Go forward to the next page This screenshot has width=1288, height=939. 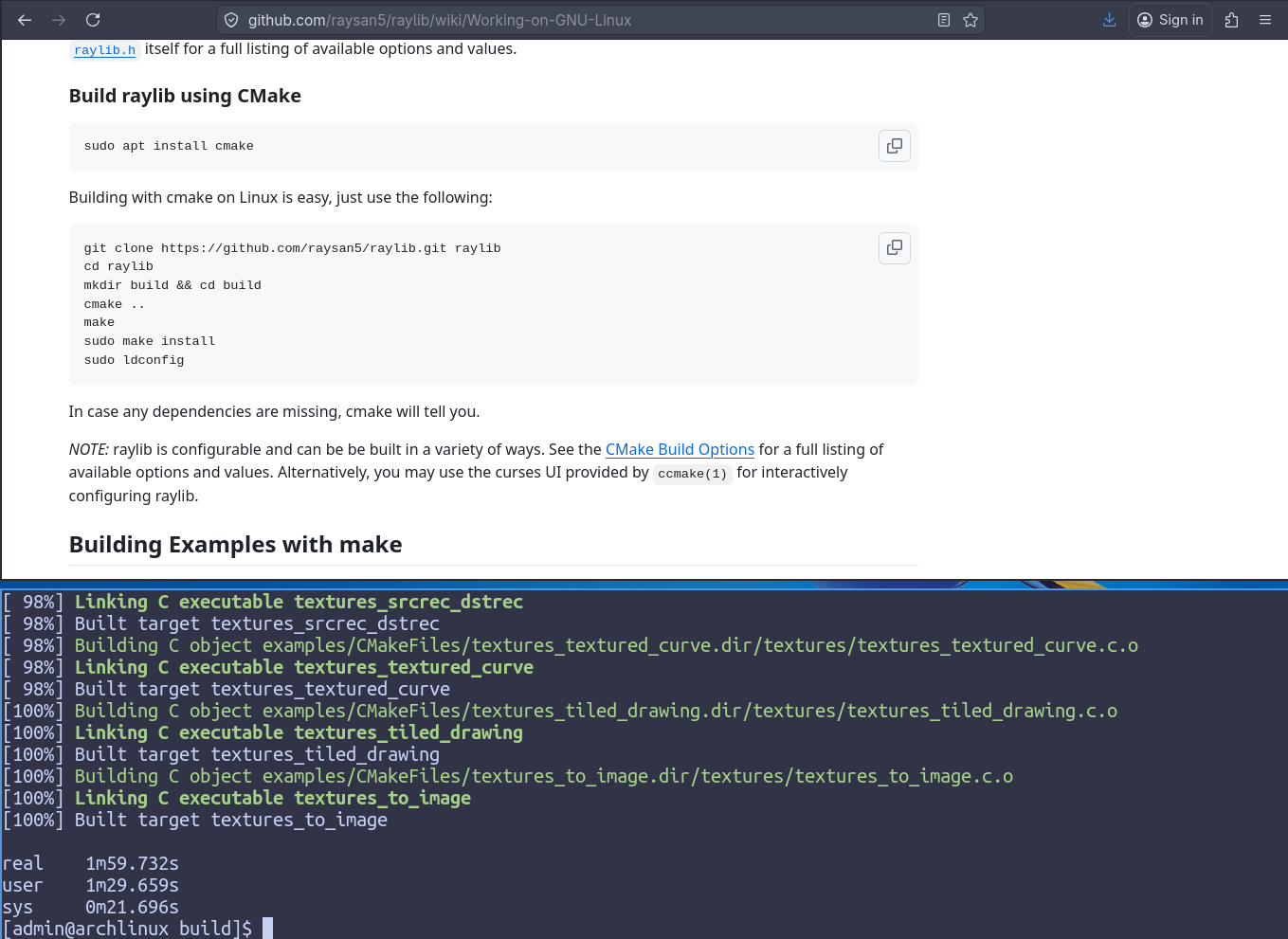point(59,20)
